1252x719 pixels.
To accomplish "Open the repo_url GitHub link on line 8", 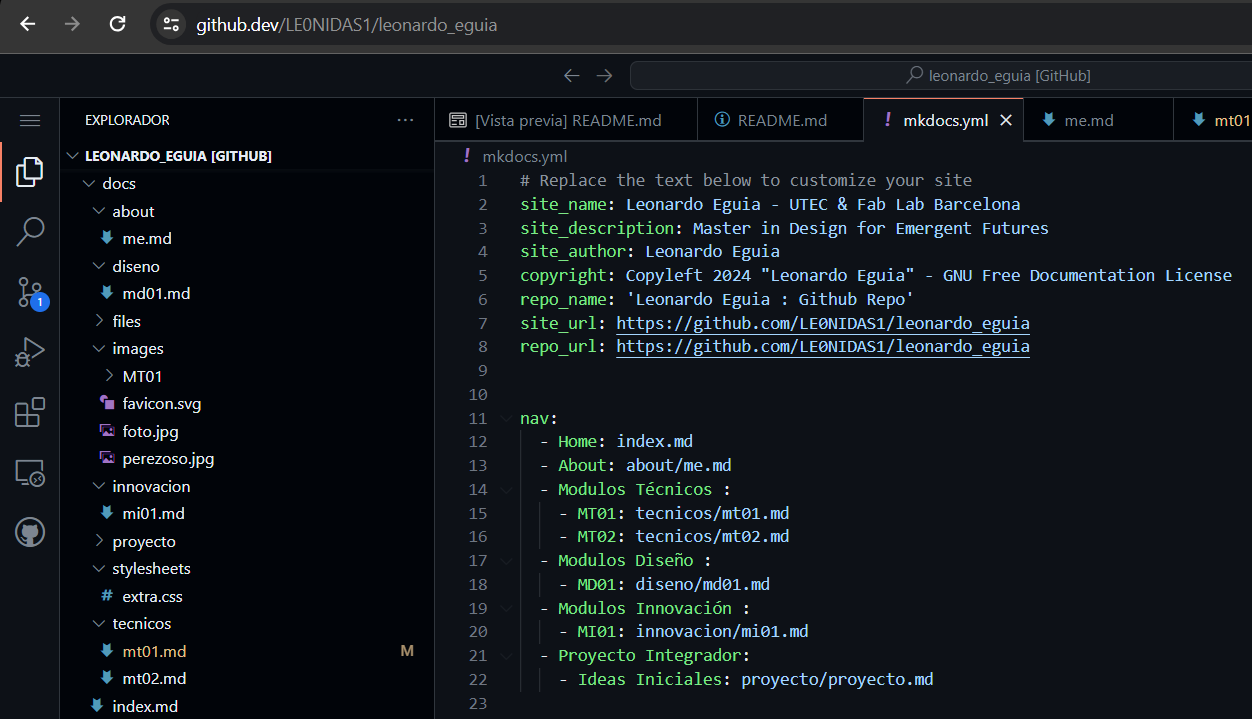I will (x=822, y=347).
